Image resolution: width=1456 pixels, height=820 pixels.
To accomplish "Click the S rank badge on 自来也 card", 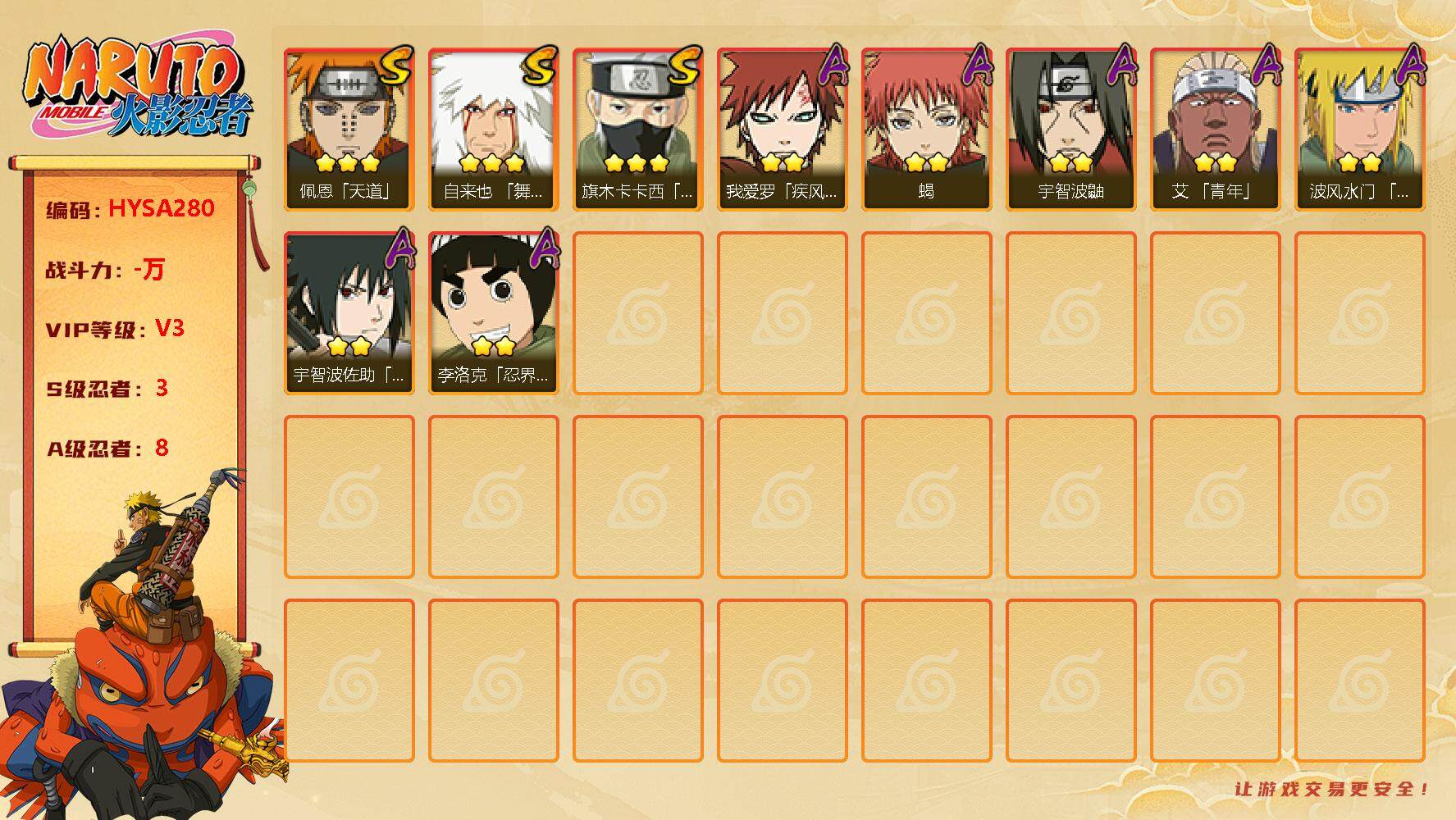I will tap(541, 65).
